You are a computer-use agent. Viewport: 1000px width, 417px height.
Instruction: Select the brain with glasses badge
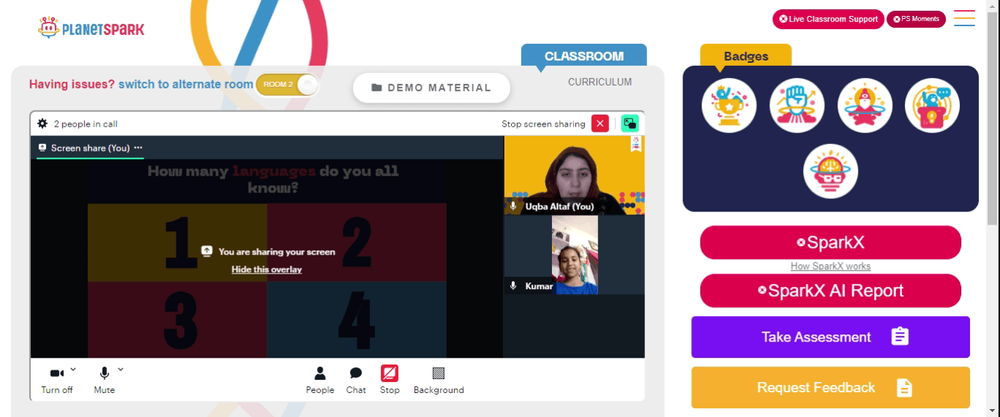point(830,171)
